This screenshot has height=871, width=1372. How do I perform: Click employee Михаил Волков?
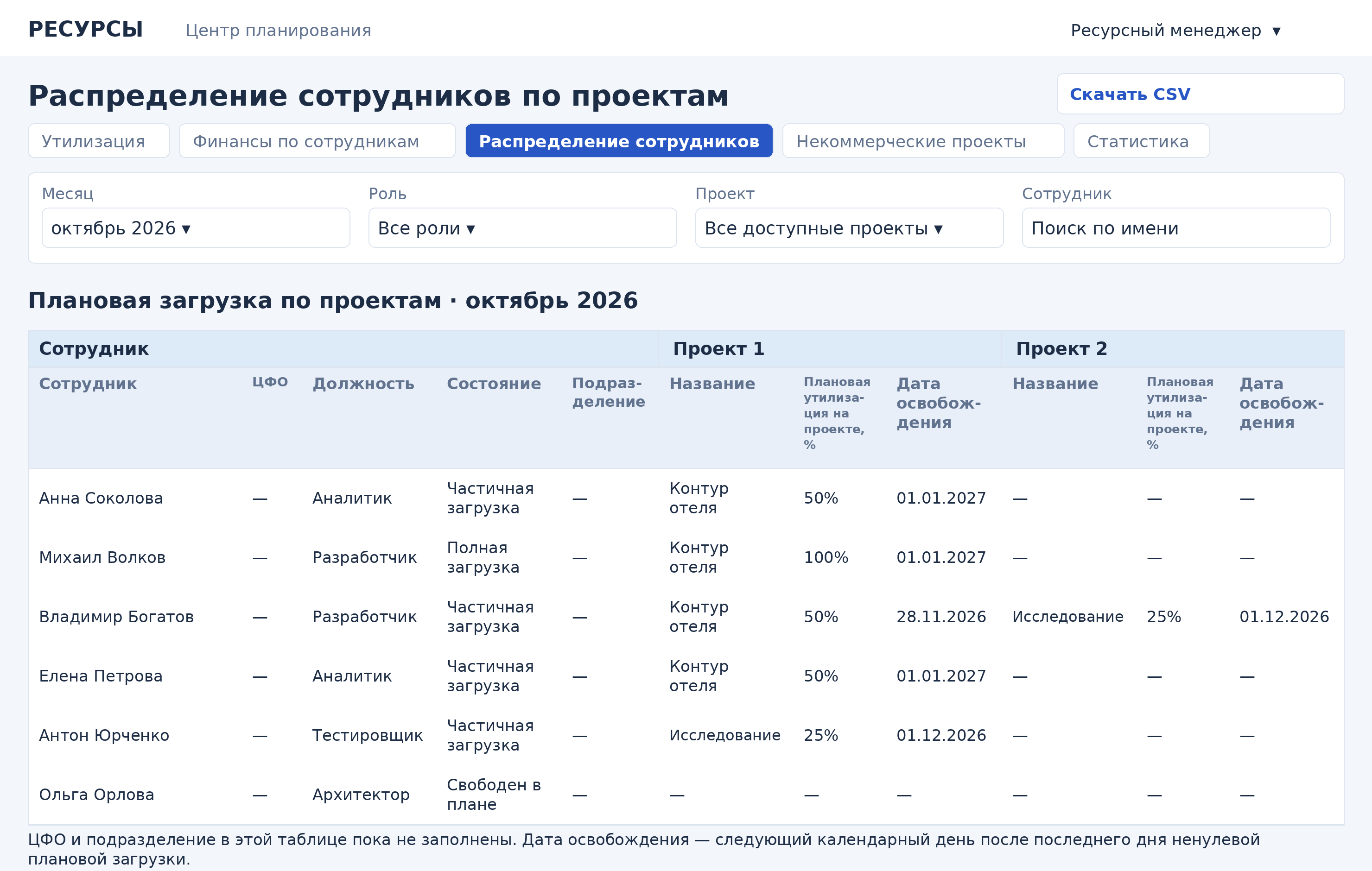click(x=102, y=558)
